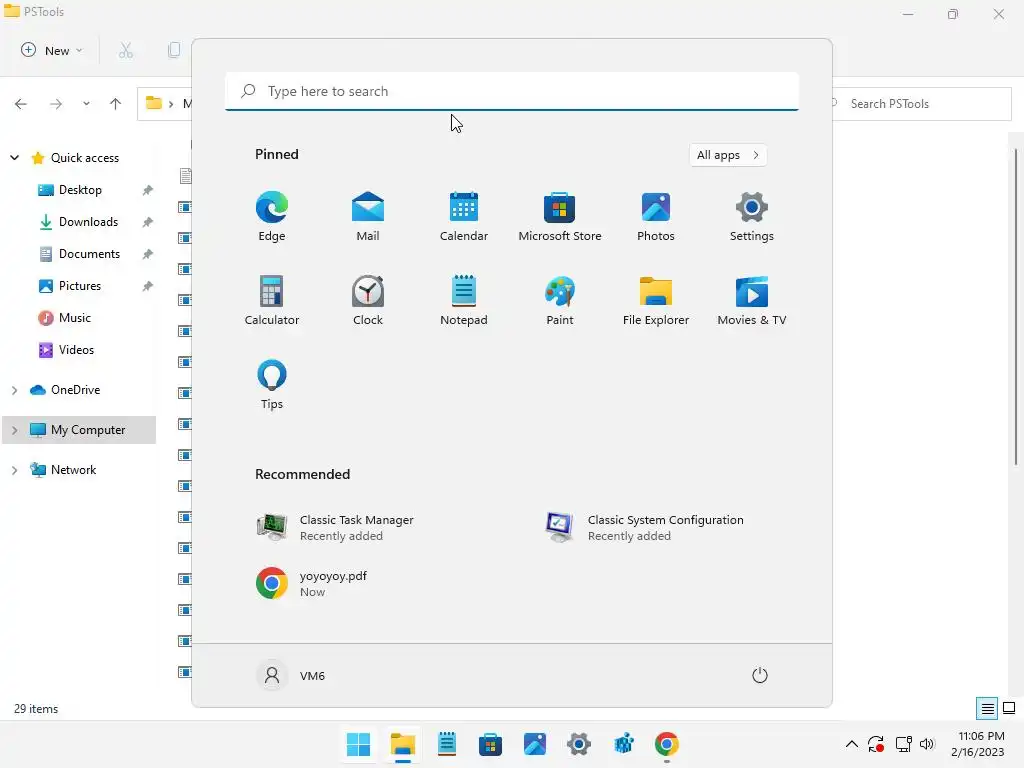Switch PSTools to details view

987,709
